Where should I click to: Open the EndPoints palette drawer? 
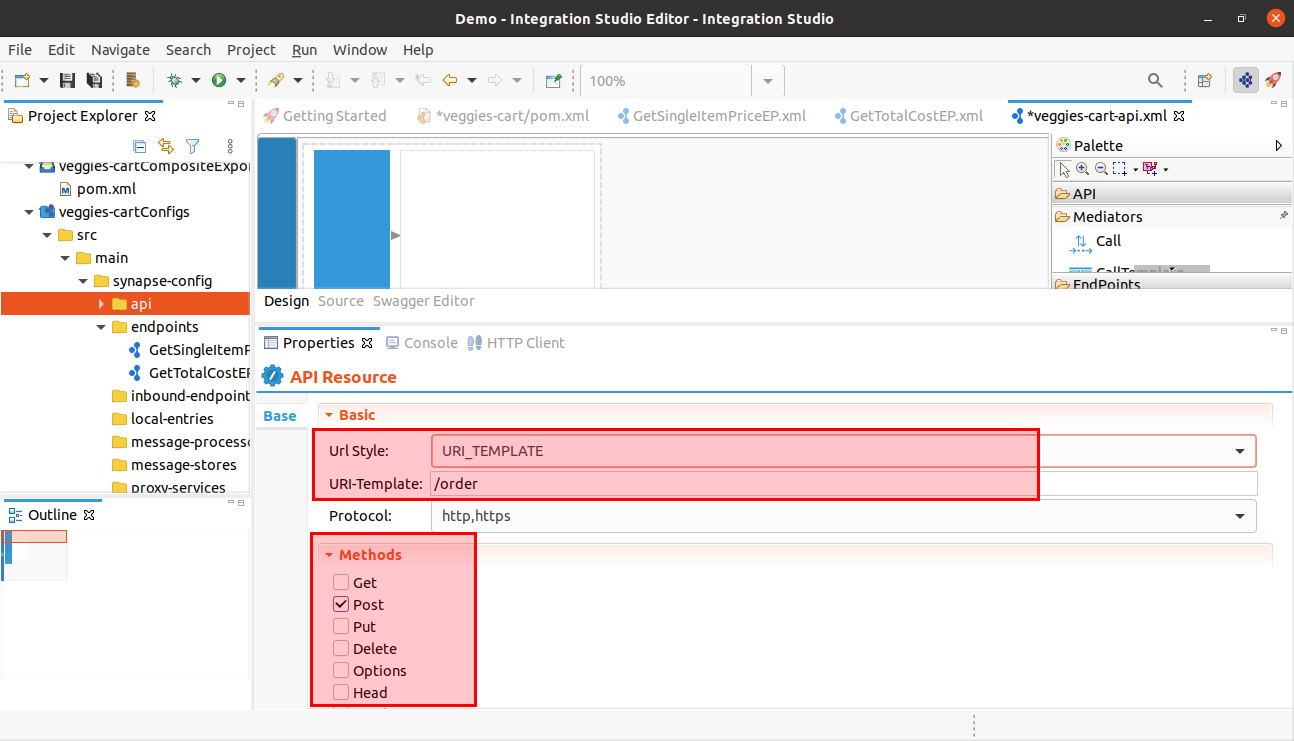1172,284
